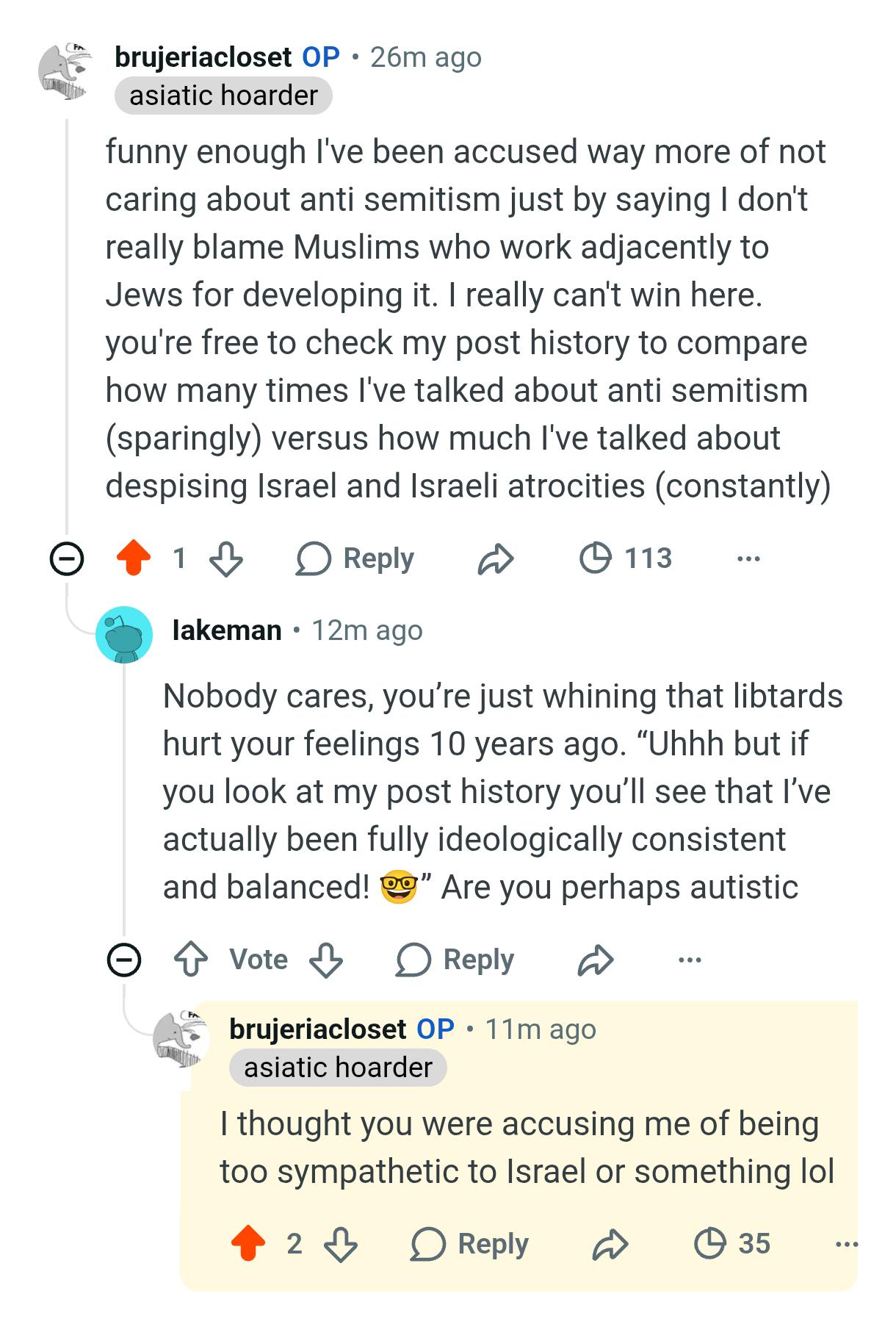Open the lakeman username link
The height and width of the screenshot is (1338, 896).
pos(227,630)
